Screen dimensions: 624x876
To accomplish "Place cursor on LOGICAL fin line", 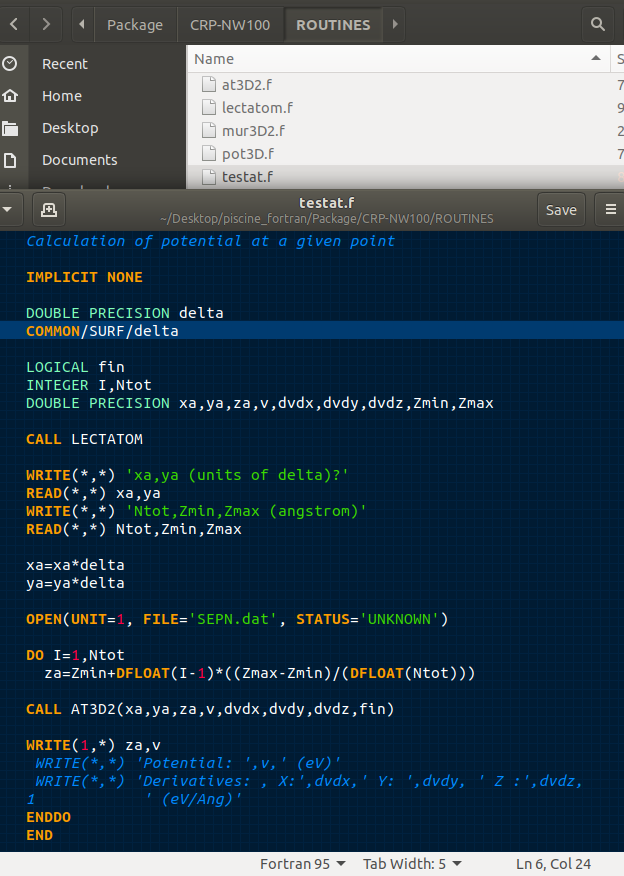I will [75, 367].
